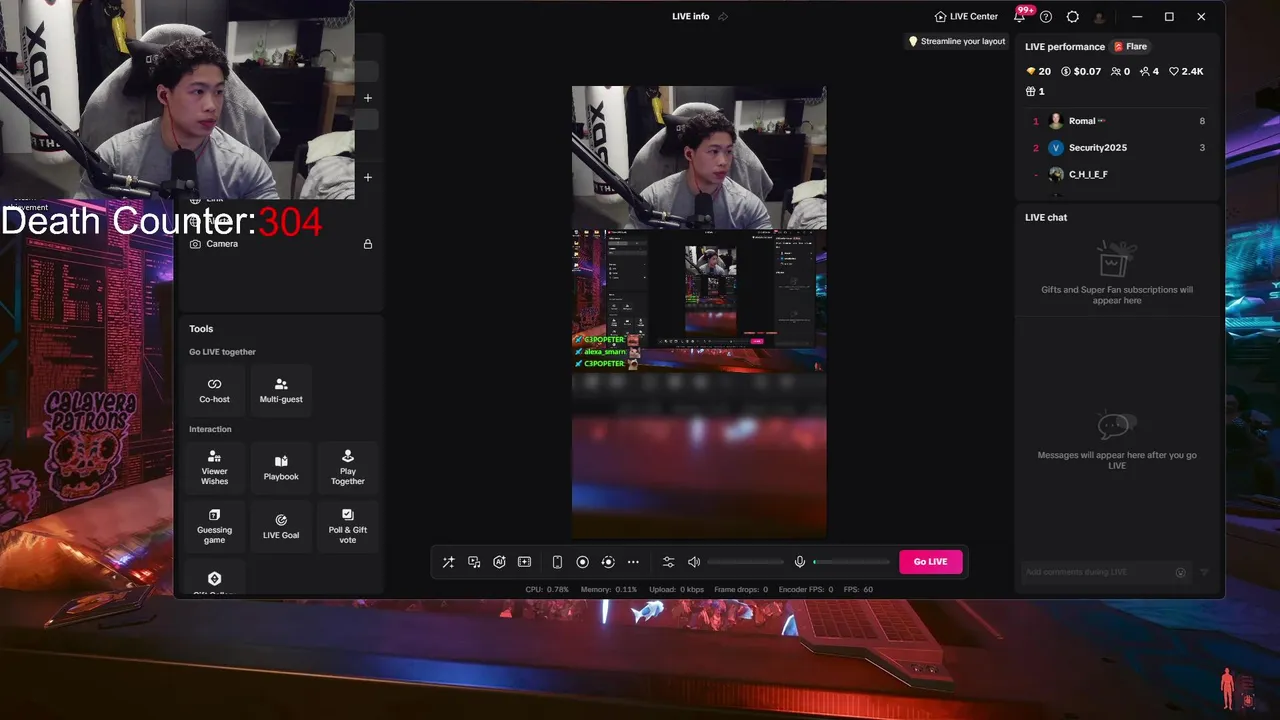Click the screen capture preview in the canvas
1280x720 pixels.
[699, 301]
